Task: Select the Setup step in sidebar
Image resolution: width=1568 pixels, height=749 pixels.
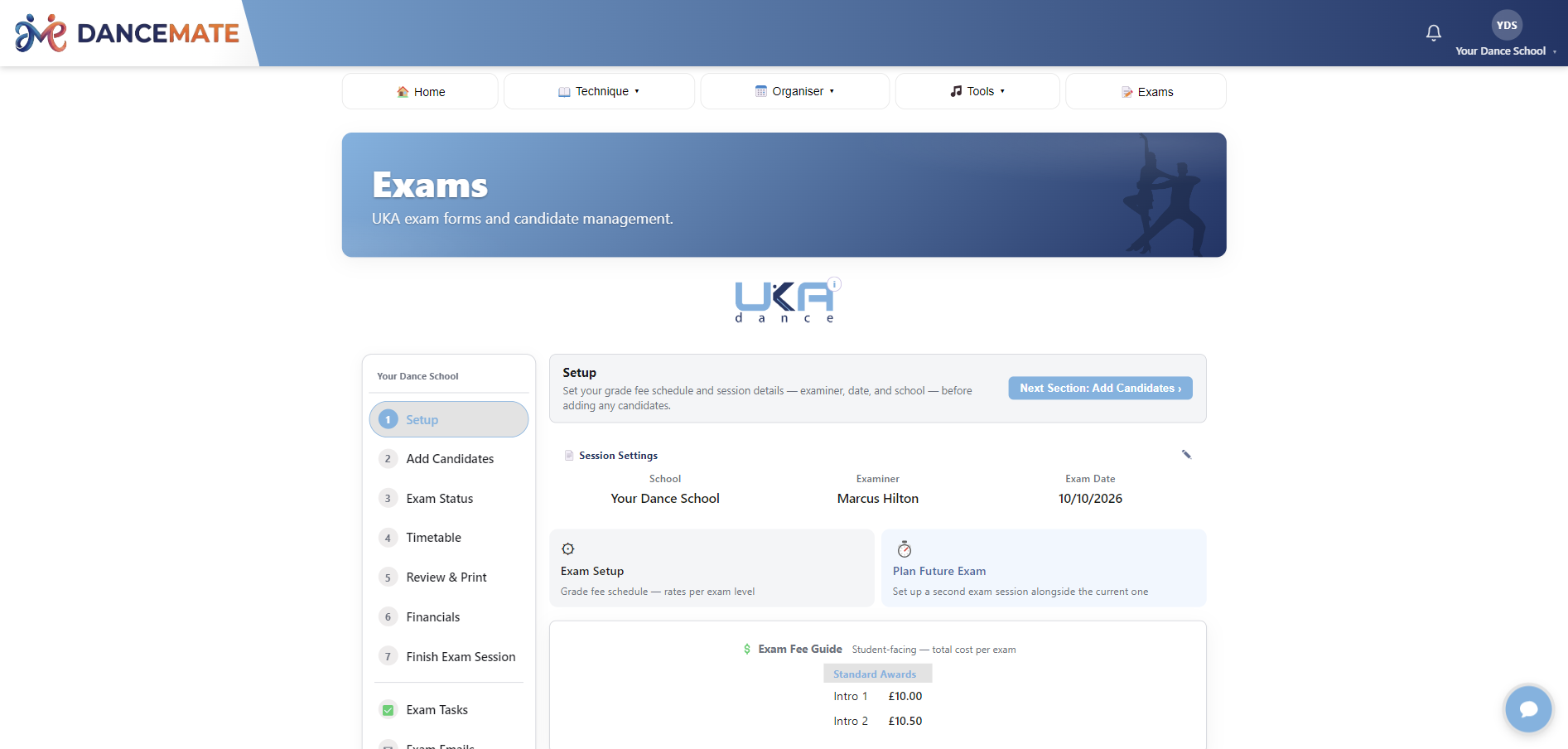Action: pos(449,419)
